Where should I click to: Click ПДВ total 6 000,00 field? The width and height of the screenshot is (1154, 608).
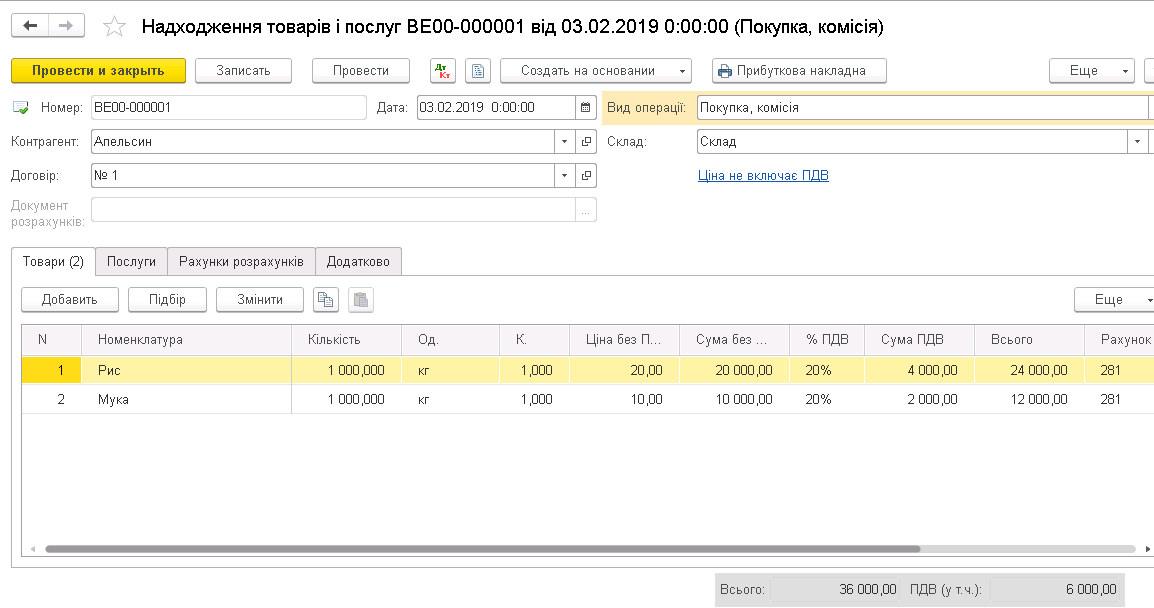pos(1055,589)
